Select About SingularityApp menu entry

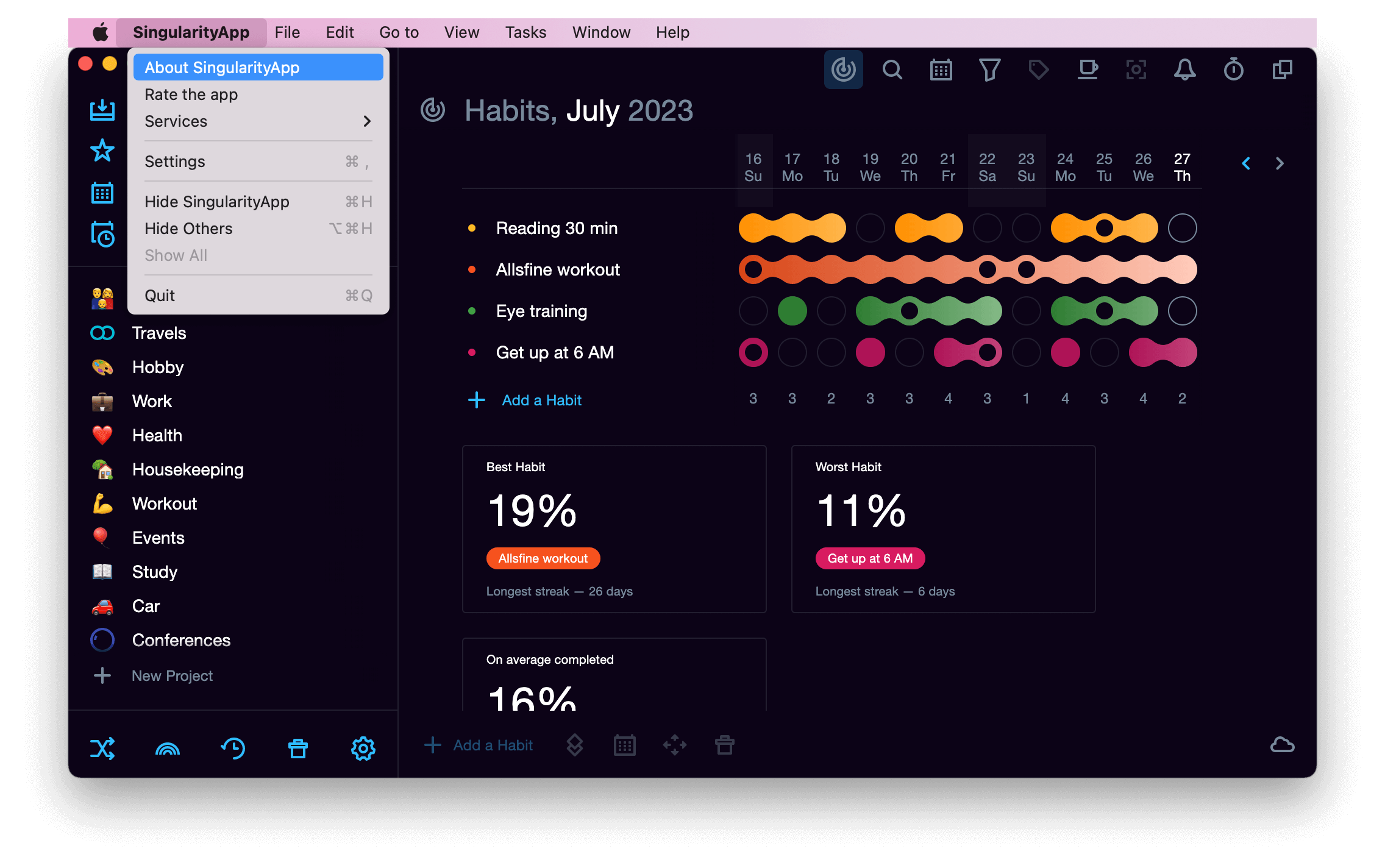[258, 68]
